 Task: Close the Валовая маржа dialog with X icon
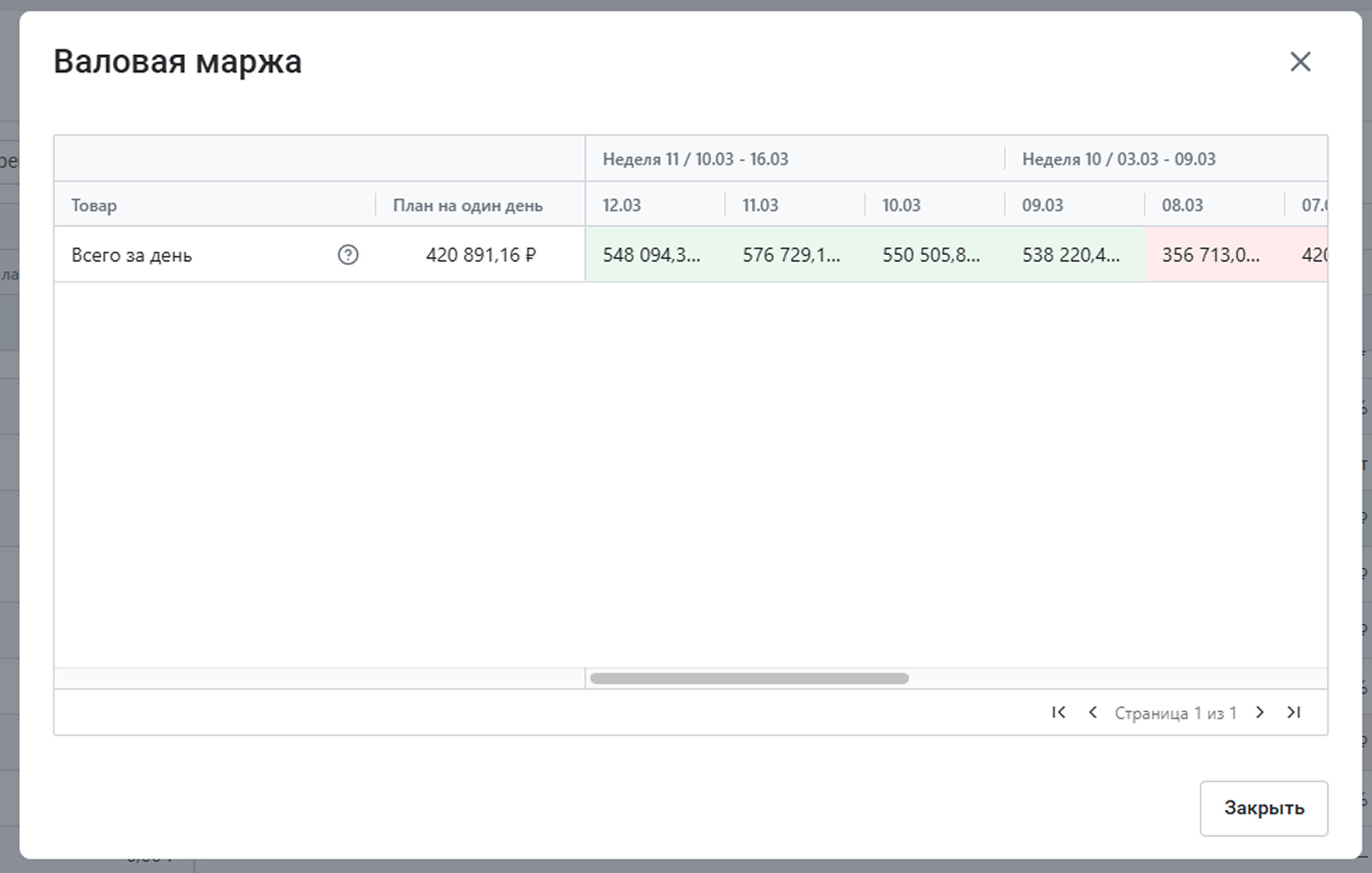[x=1300, y=62]
